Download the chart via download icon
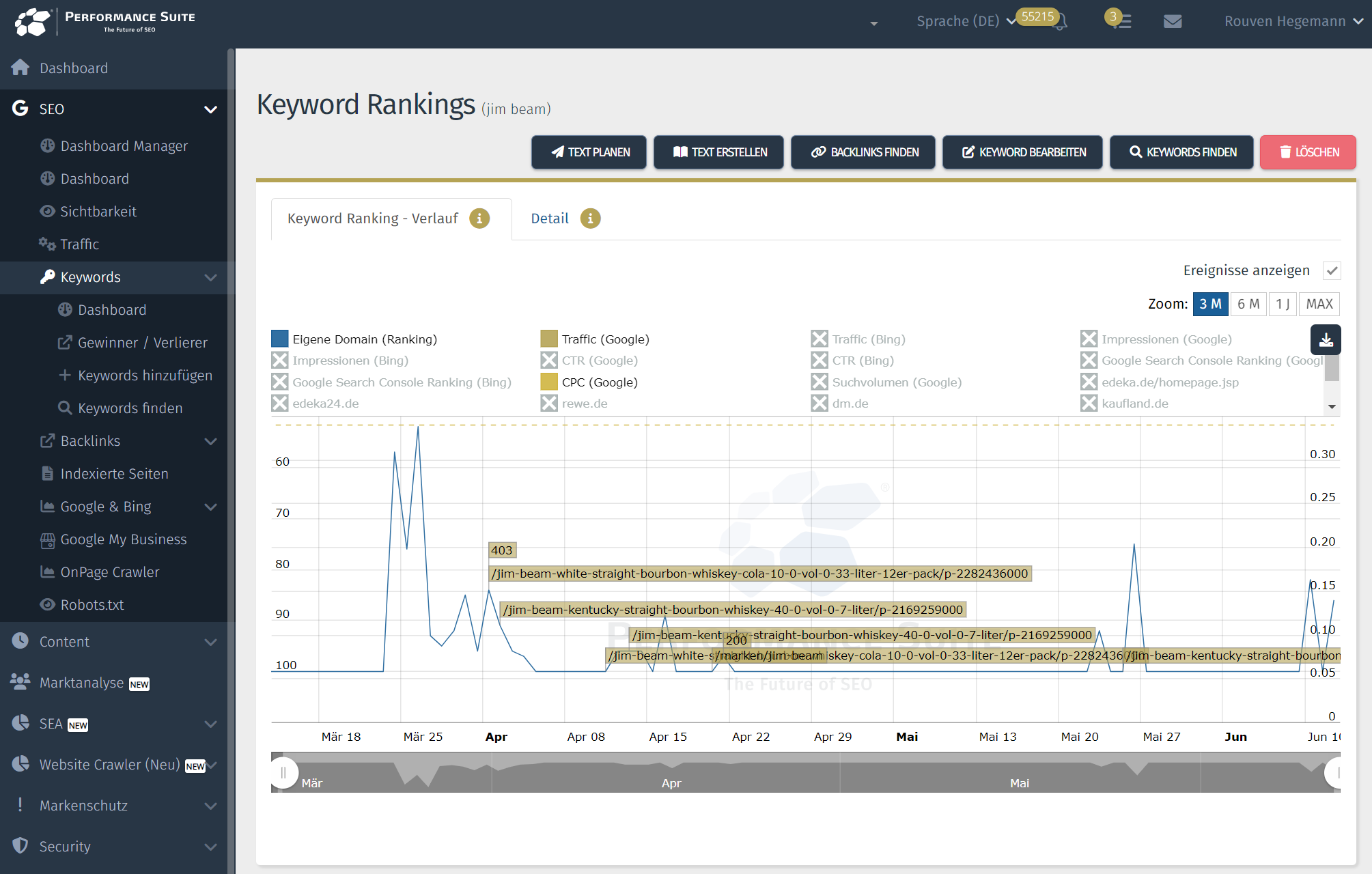Screen dimensions: 1372x874 tap(1326, 340)
